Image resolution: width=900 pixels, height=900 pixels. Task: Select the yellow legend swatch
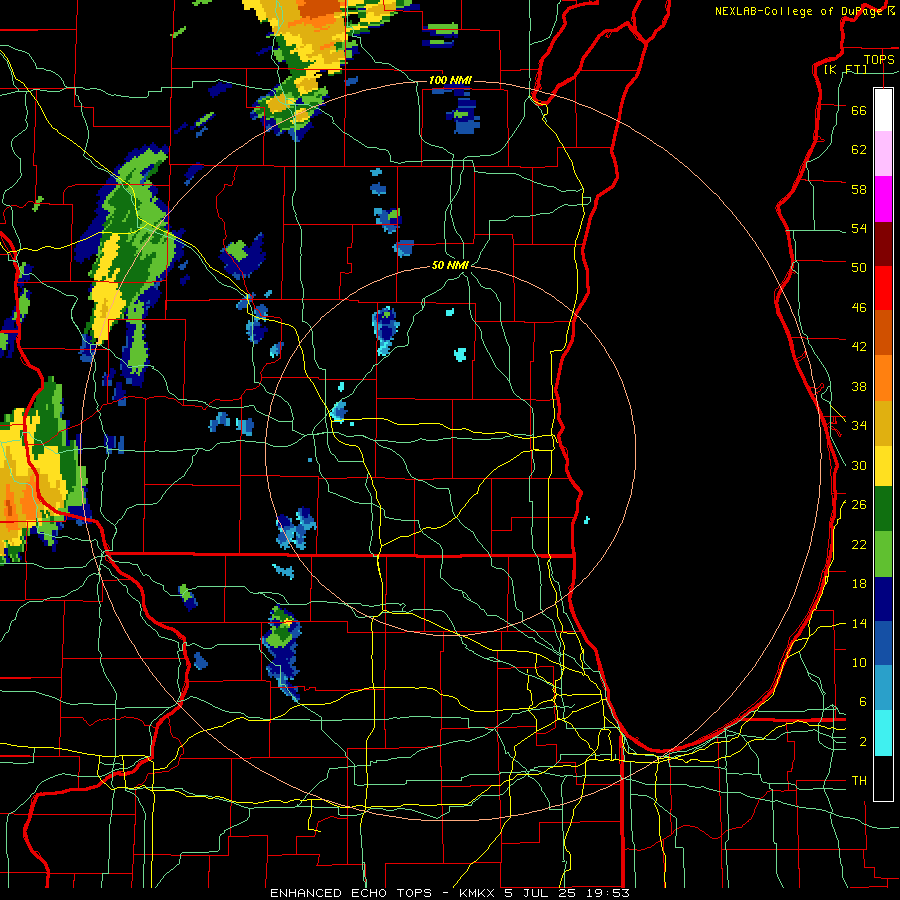click(883, 465)
